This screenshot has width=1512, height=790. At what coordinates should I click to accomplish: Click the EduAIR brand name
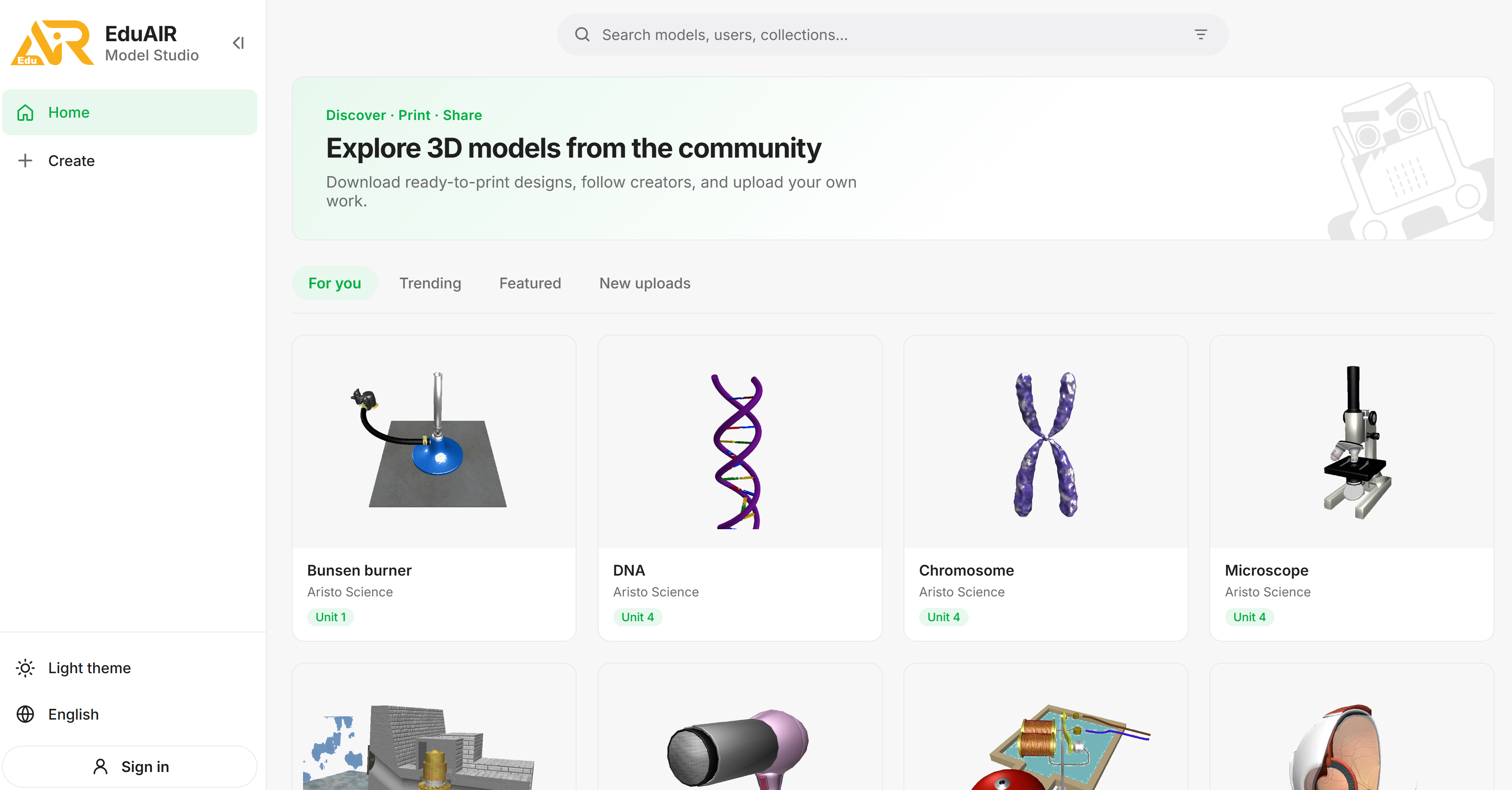point(140,34)
